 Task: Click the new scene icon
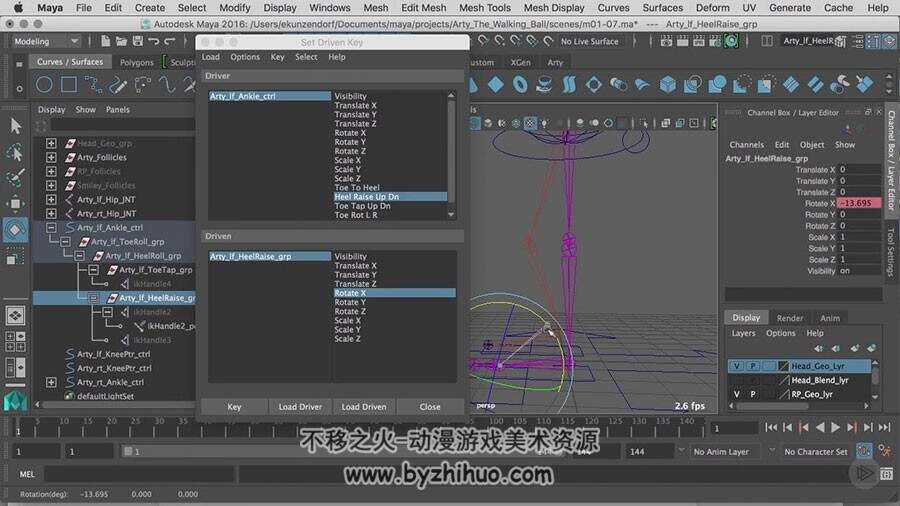106,41
